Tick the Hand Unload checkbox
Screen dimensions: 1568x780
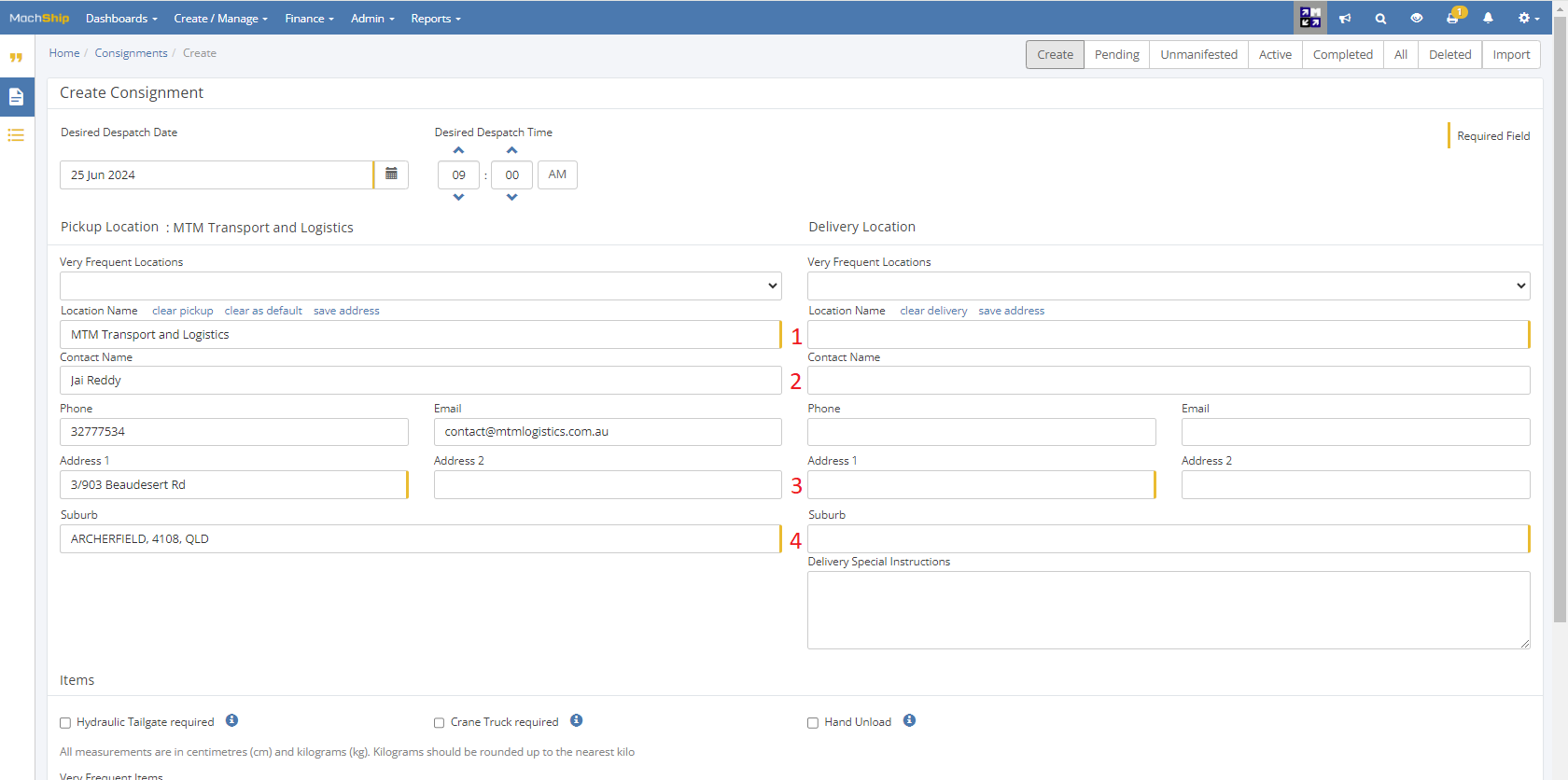click(813, 722)
